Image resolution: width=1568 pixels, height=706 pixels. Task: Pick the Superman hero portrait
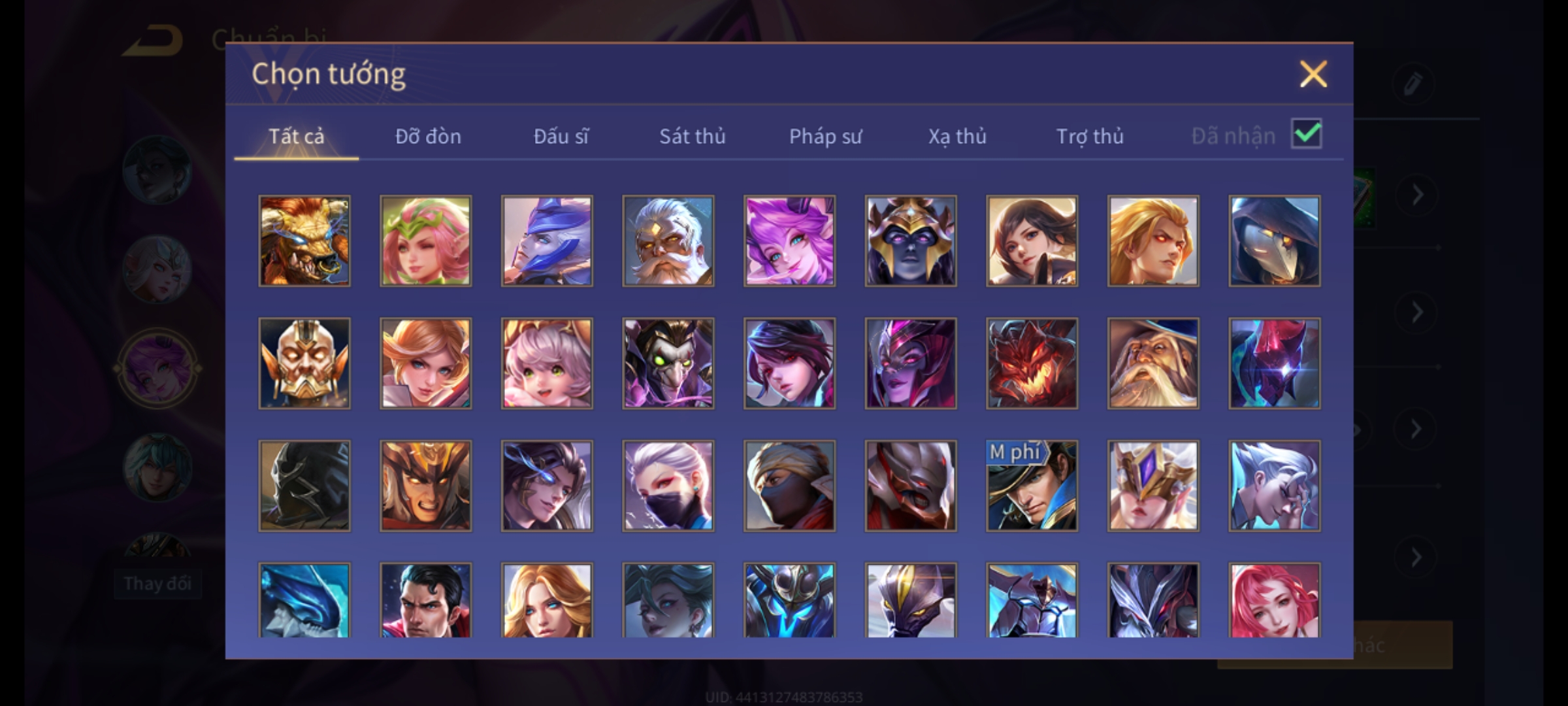tap(425, 599)
